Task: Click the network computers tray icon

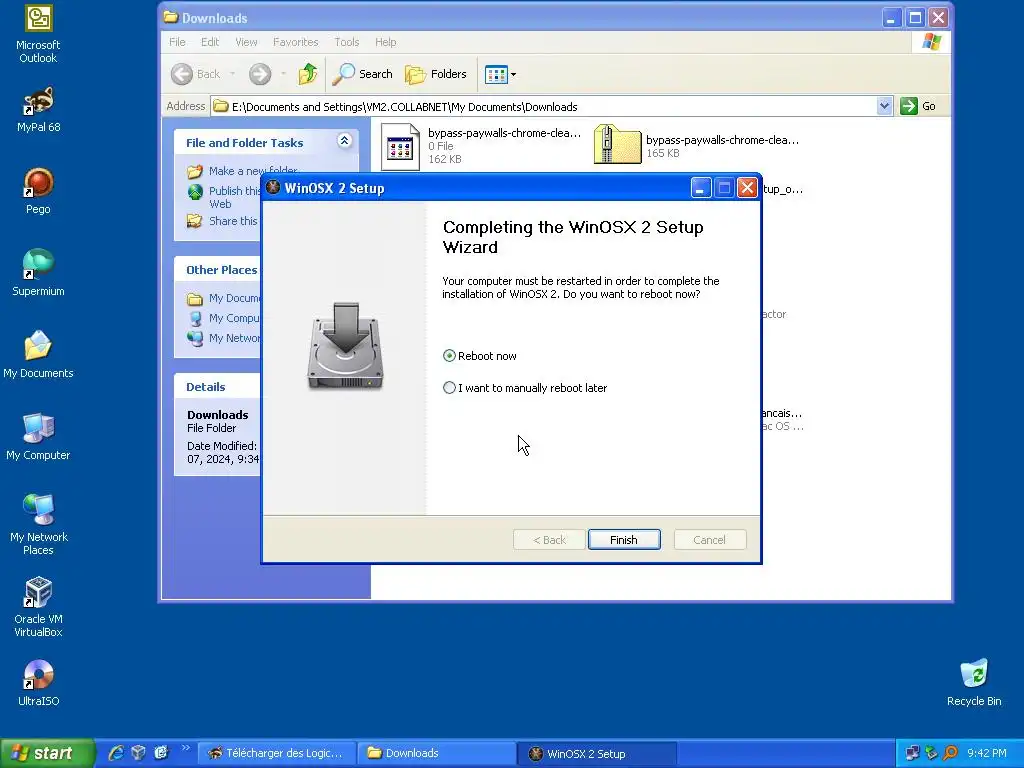Action: tap(912, 753)
